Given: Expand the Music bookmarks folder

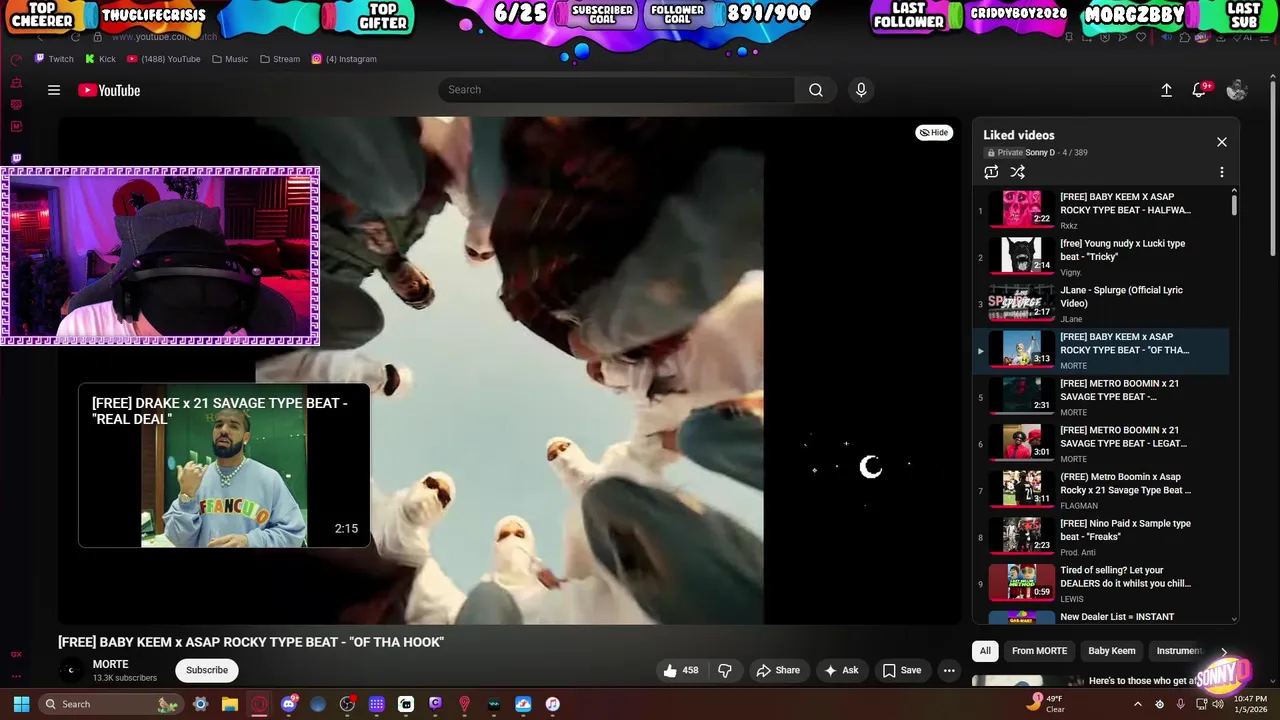Looking at the screenshot, I should [230, 59].
